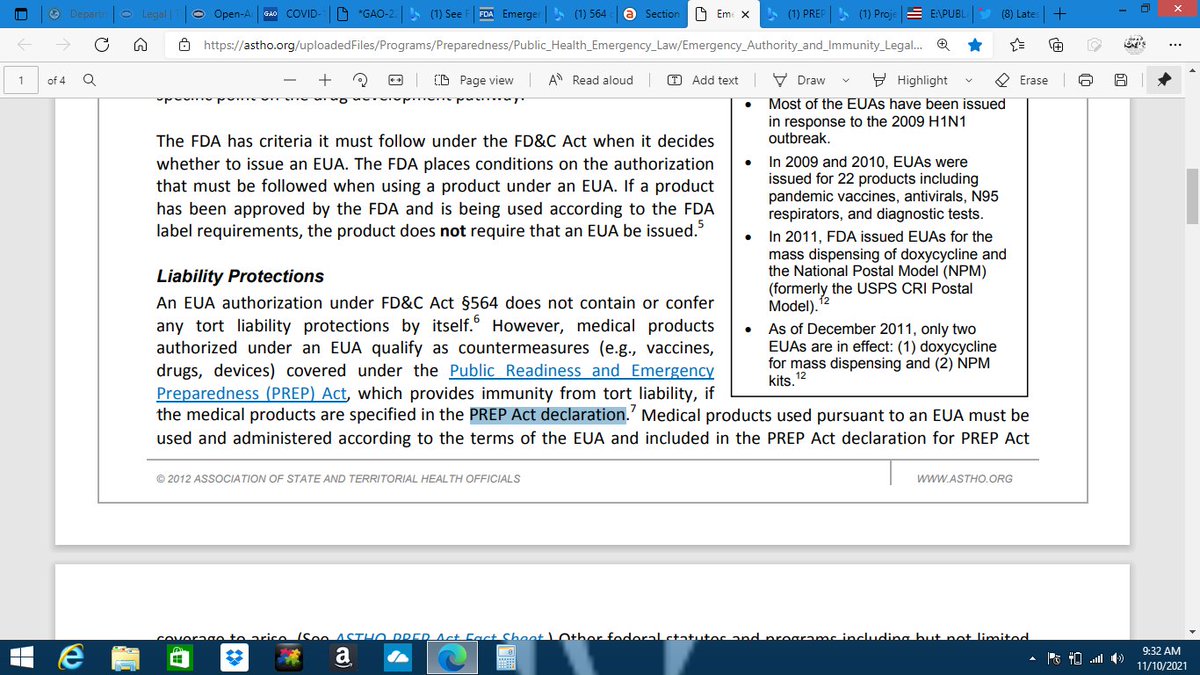The width and height of the screenshot is (1200, 675).
Task: Open Calculator from taskbar
Action: click(x=505, y=657)
